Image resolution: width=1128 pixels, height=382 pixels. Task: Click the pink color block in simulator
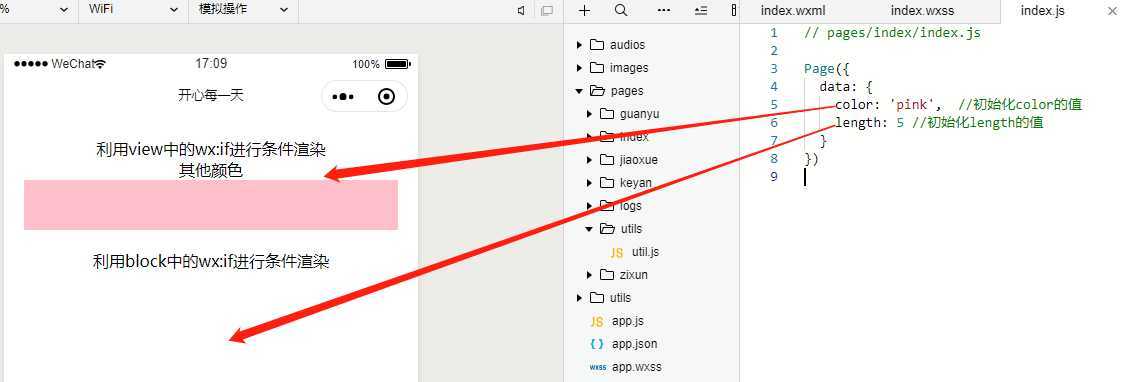(211, 205)
